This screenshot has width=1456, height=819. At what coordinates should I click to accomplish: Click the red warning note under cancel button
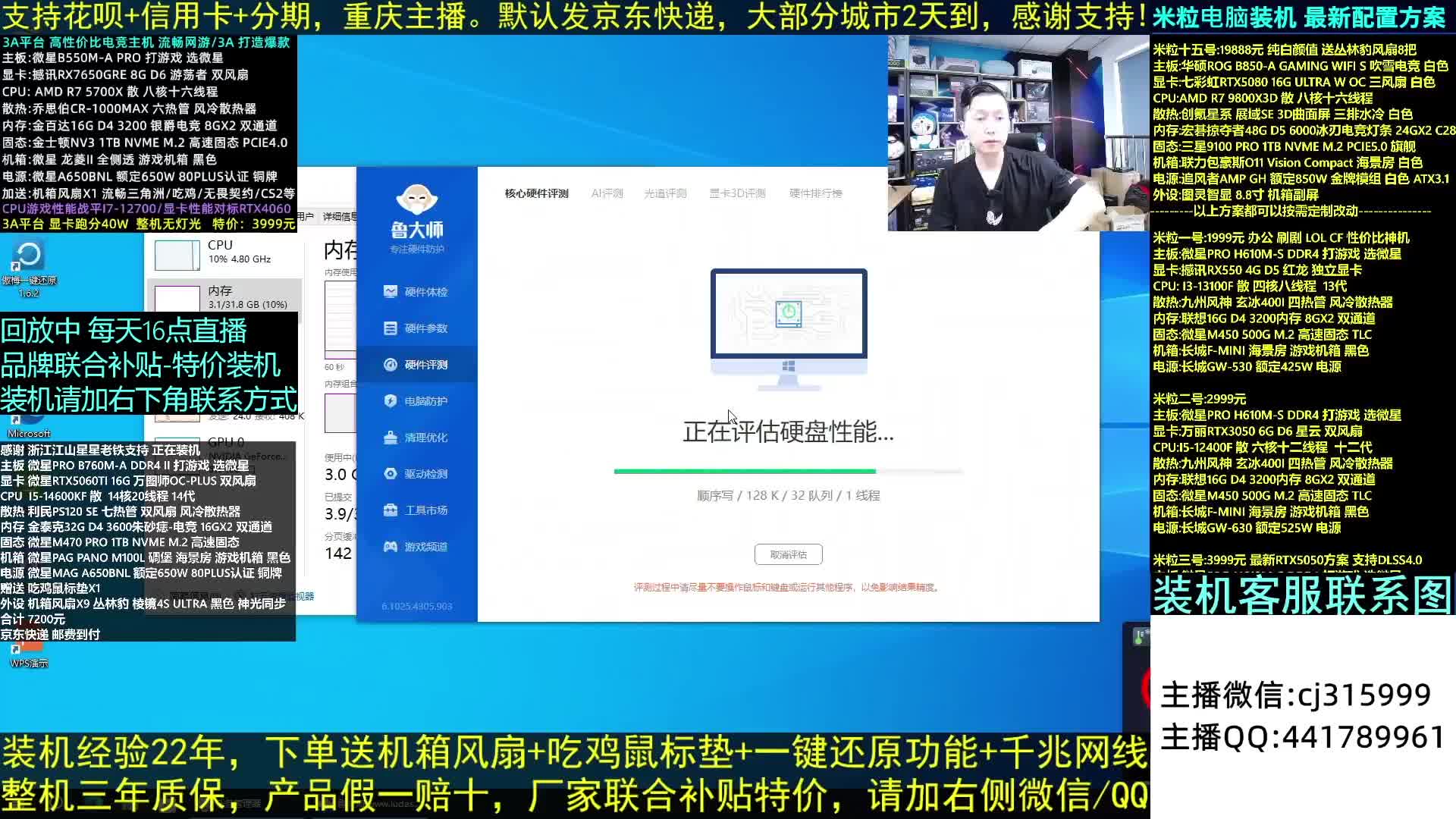[x=787, y=587]
